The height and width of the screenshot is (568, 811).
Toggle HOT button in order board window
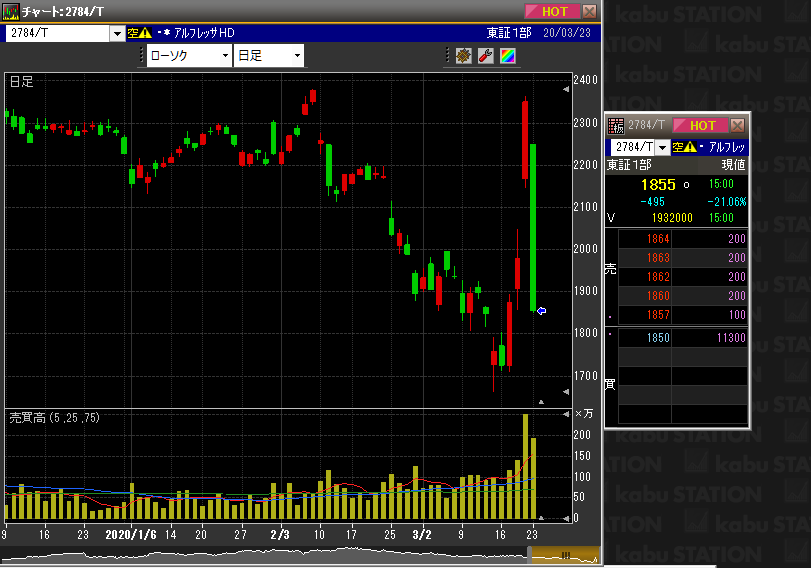coord(700,125)
